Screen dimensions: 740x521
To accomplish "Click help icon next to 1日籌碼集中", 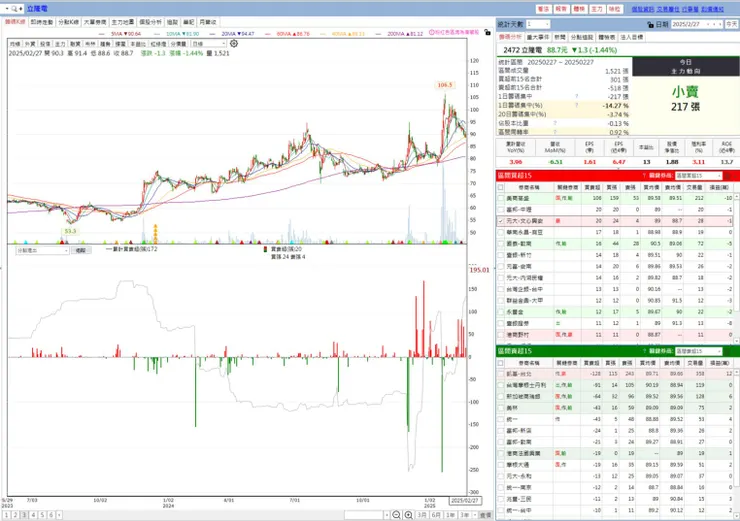I will 576,96.
